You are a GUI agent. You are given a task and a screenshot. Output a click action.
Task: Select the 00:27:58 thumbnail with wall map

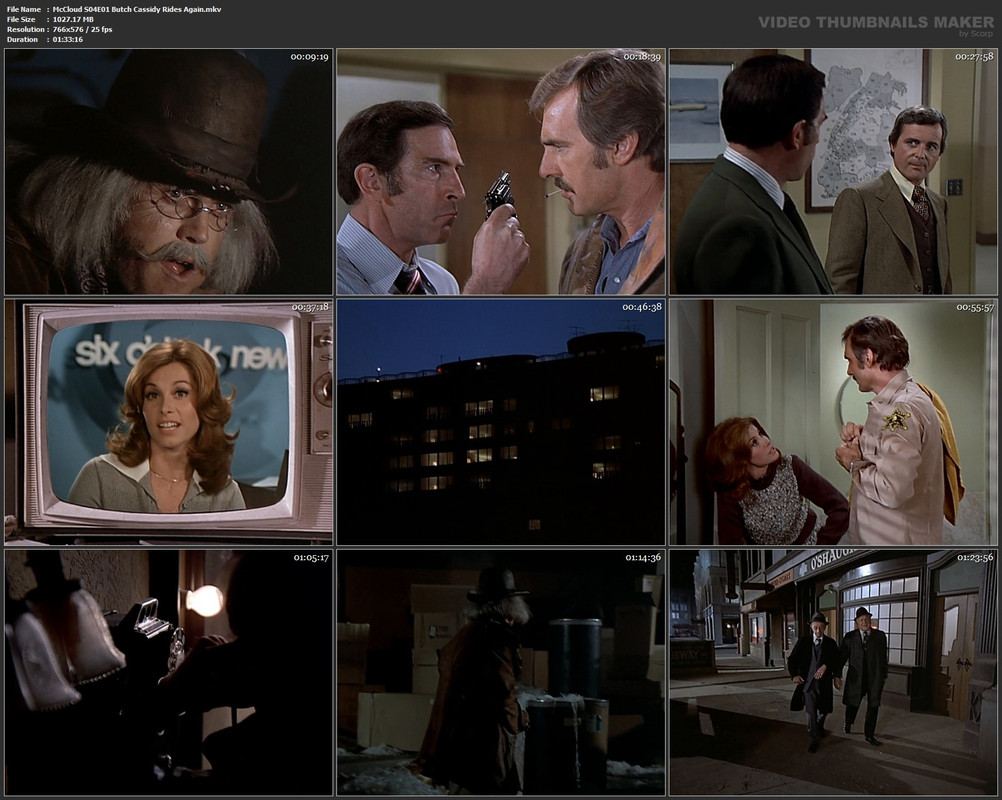(833, 172)
